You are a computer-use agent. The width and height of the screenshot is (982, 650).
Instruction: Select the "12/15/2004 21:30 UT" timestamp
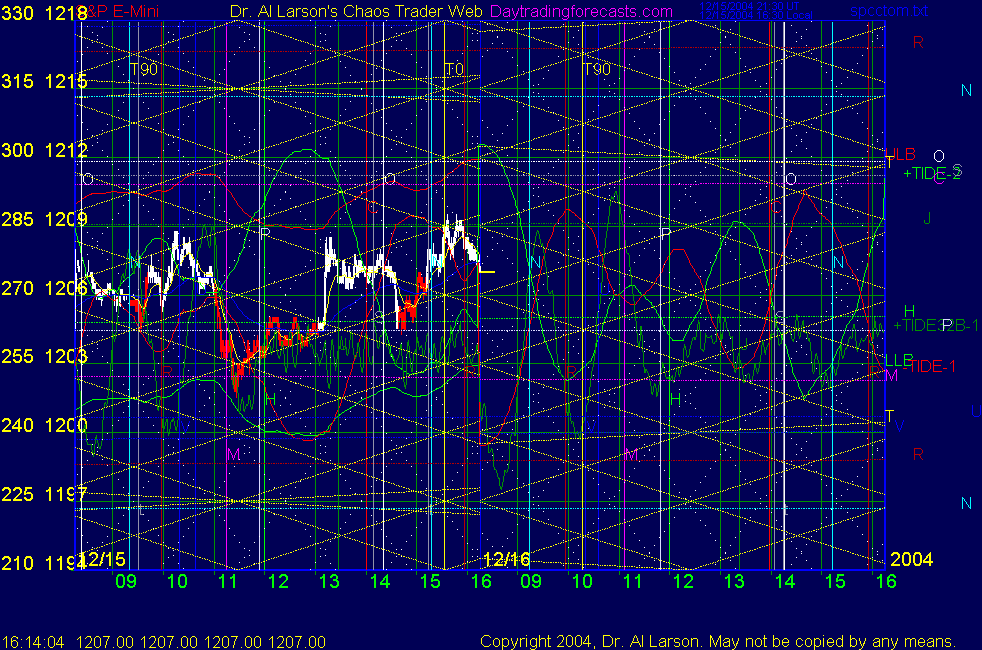749,6
